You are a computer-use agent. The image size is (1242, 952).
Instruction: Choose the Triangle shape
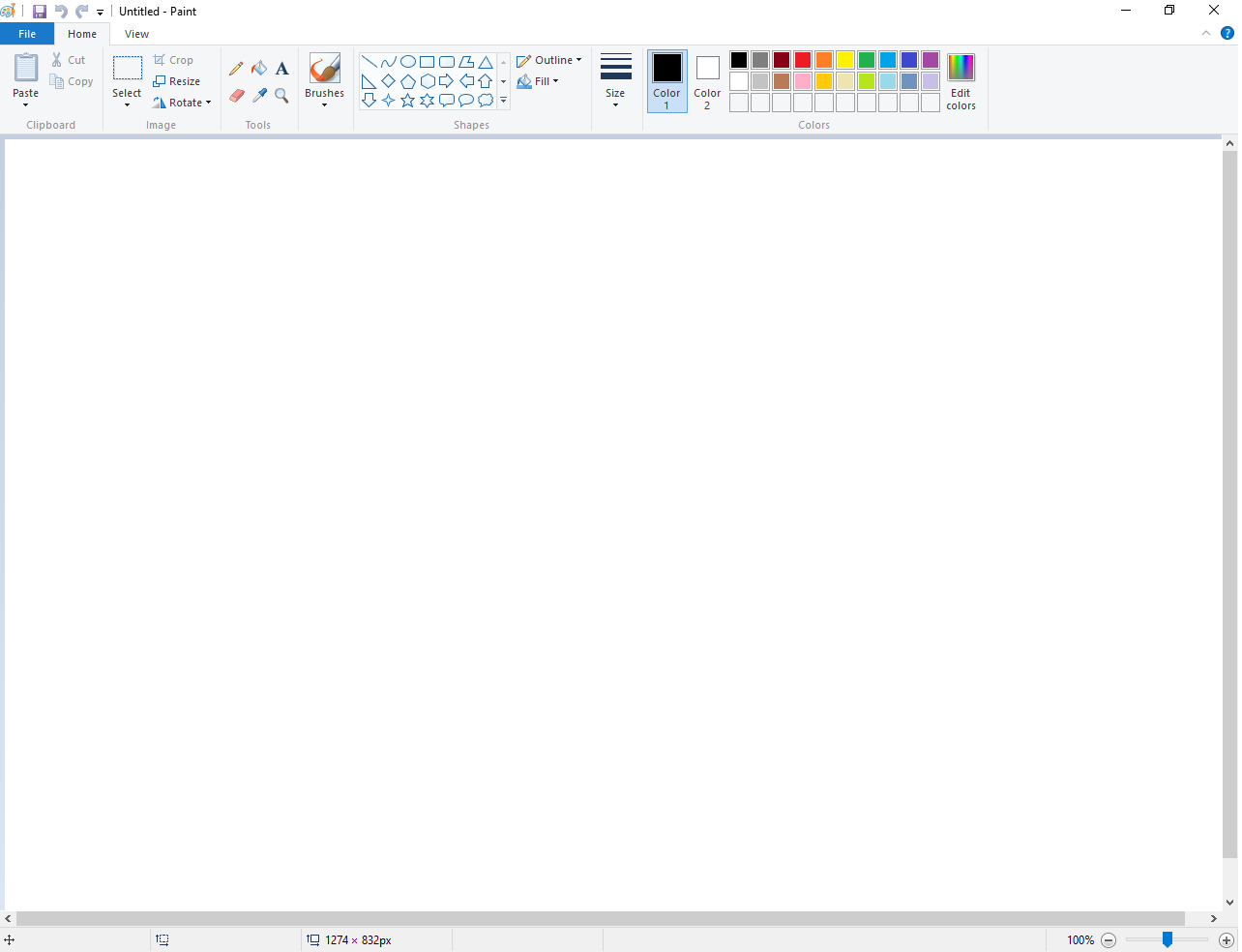point(486,62)
